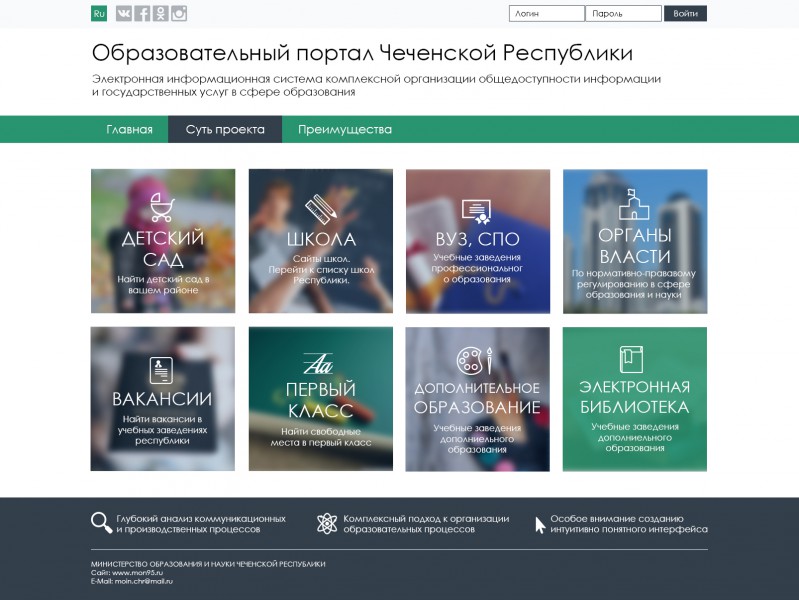This screenshot has height=600, width=799.
Task: Open the VK social network icon
Action: point(123,14)
